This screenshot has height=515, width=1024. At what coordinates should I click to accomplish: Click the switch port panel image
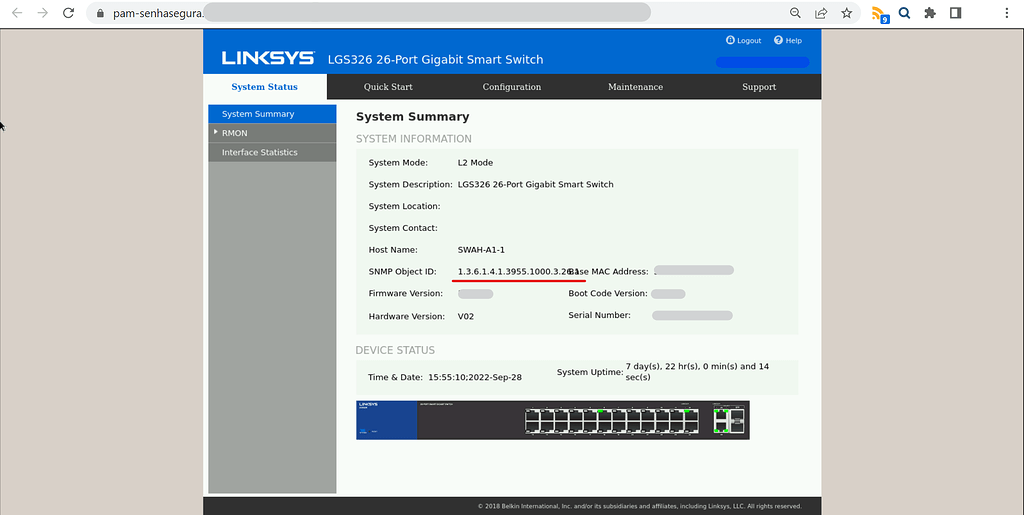tap(552, 420)
